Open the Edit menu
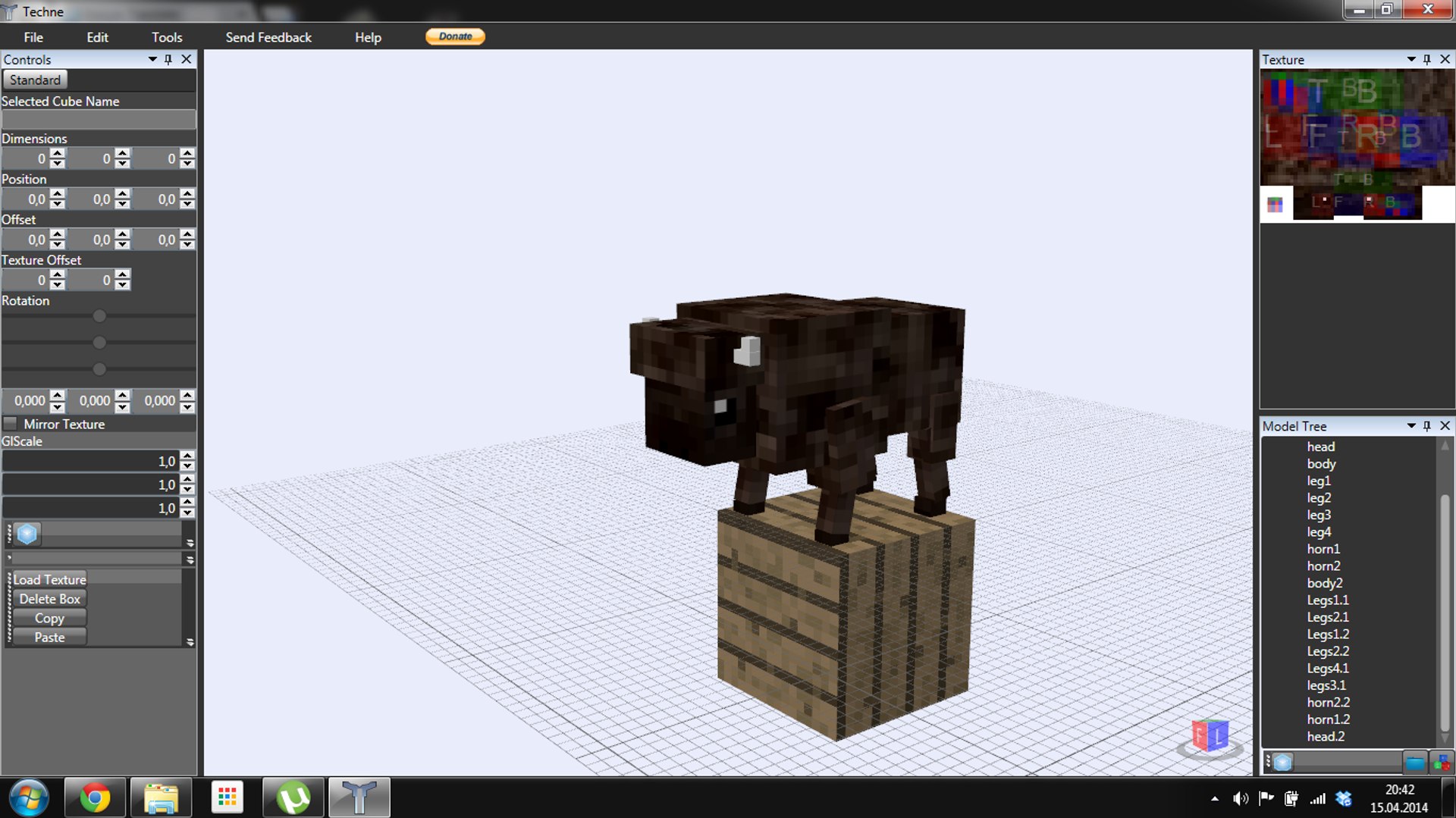Image resolution: width=1456 pixels, height=818 pixels. (x=97, y=37)
